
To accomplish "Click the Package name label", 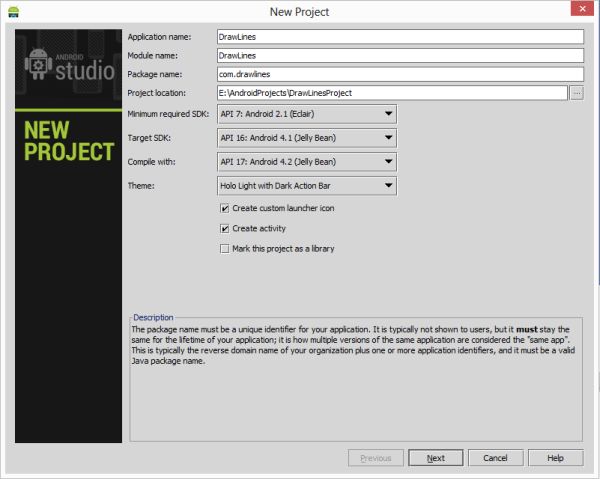I will [x=155, y=75].
